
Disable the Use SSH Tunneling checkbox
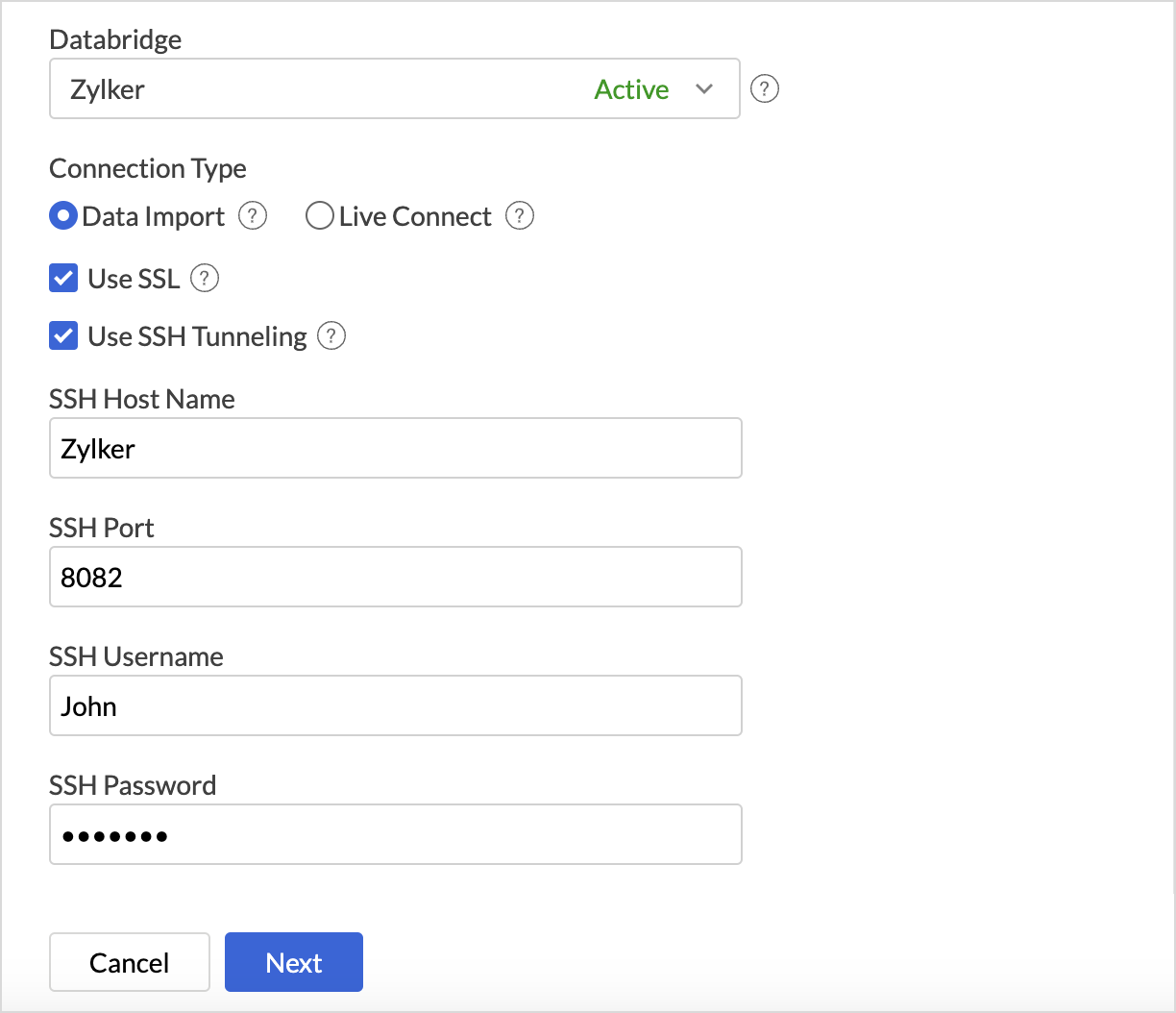(x=63, y=336)
